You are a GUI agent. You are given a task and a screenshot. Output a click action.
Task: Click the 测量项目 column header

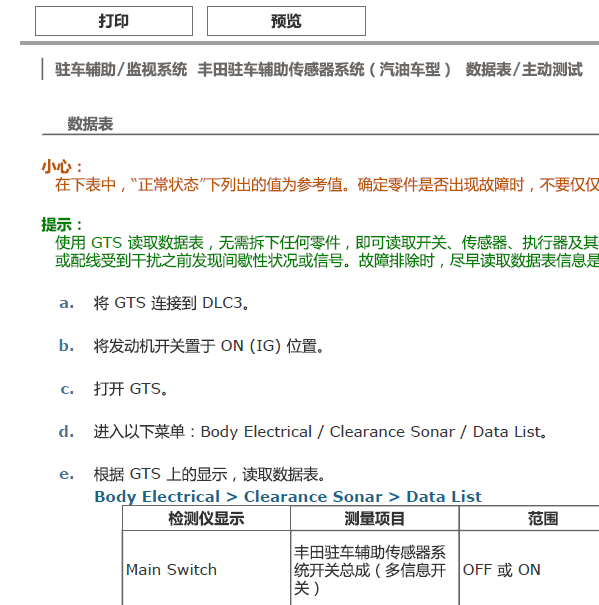pos(375,518)
